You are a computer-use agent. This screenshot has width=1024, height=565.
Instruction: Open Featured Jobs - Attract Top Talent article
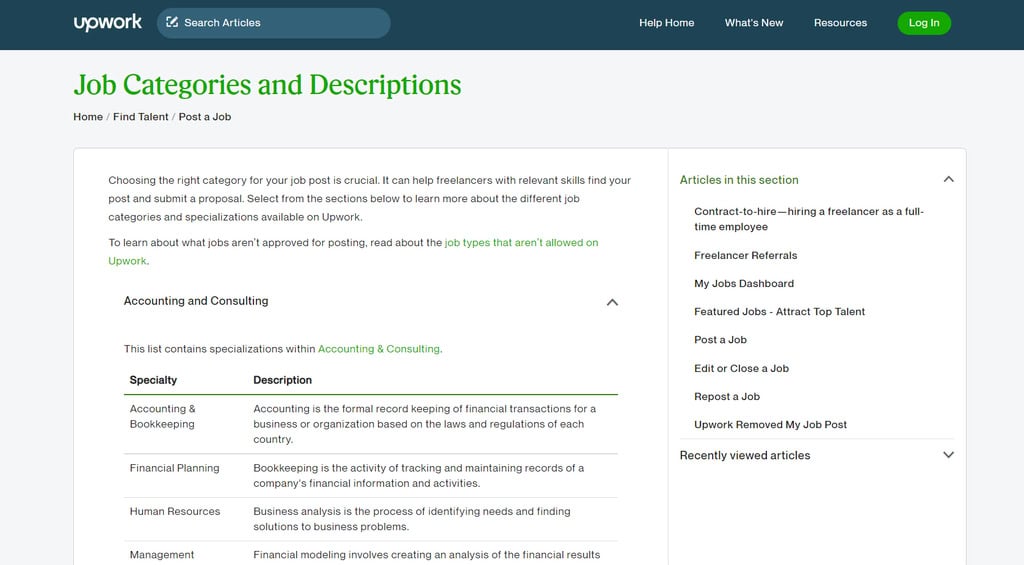coord(779,312)
